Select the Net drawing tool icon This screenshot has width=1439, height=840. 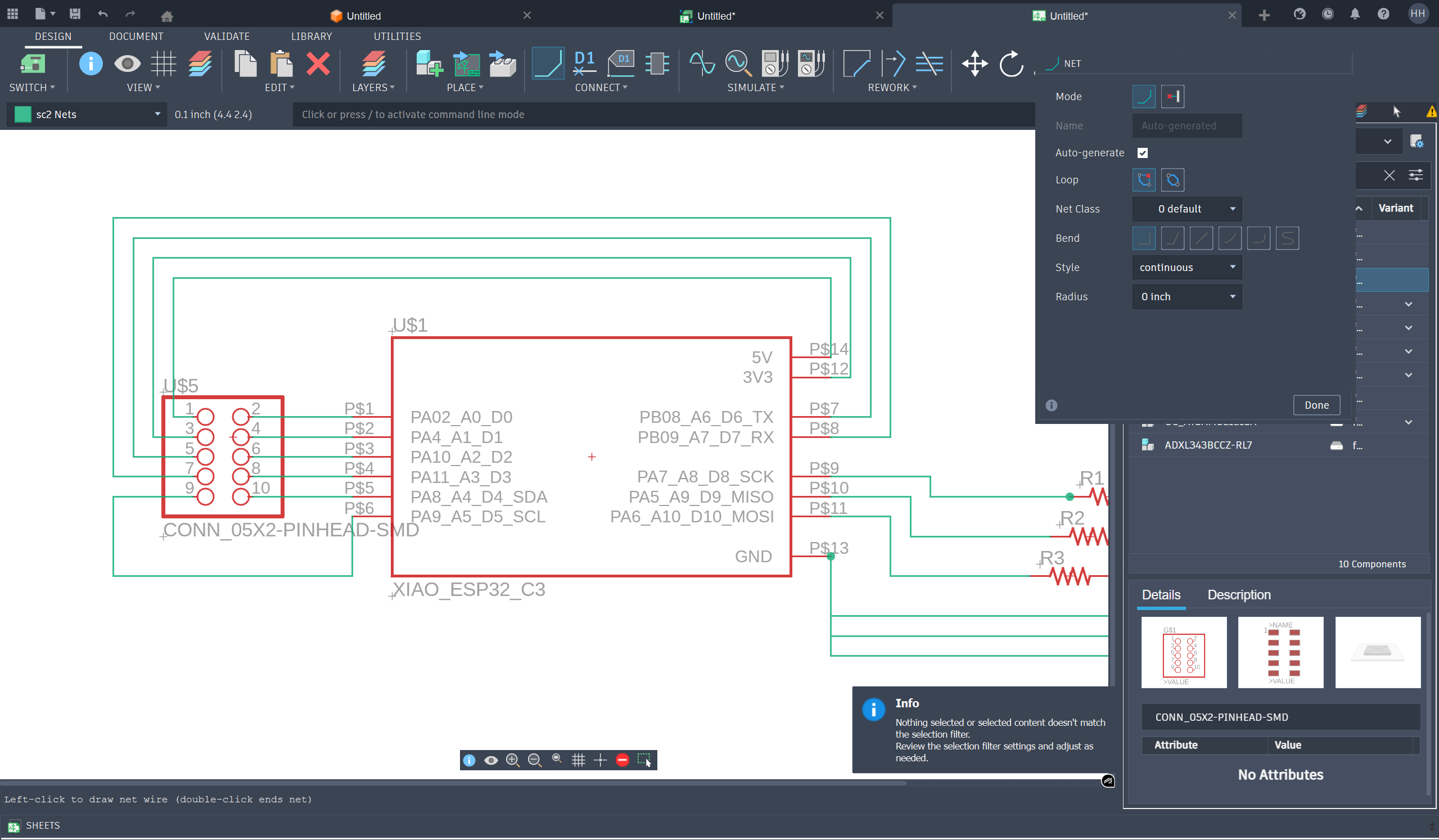tap(547, 64)
